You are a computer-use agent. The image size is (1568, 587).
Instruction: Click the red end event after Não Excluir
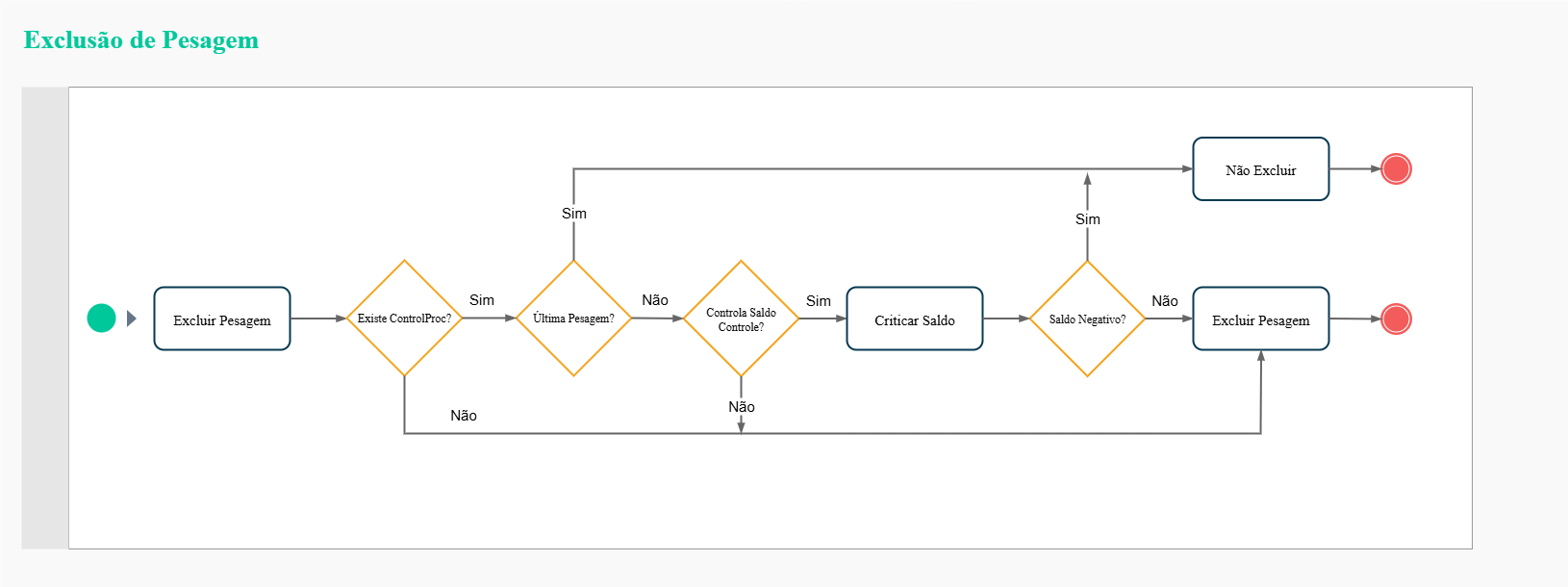(1396, 169)
